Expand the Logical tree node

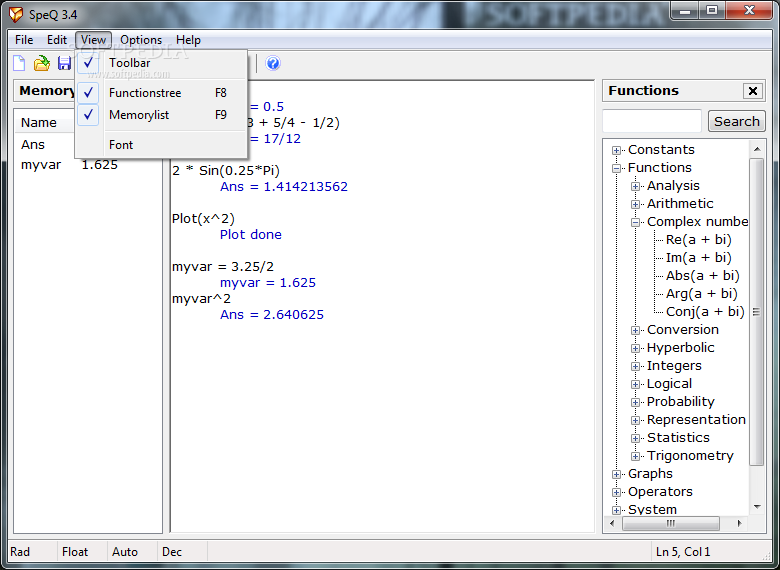pos(635,384)
